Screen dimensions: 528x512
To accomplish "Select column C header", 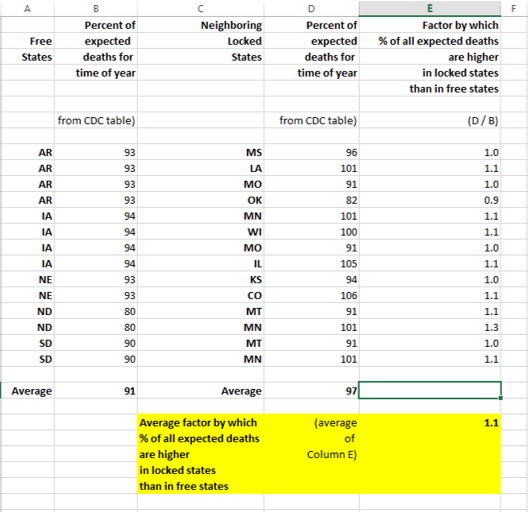I will pos(201,8).
